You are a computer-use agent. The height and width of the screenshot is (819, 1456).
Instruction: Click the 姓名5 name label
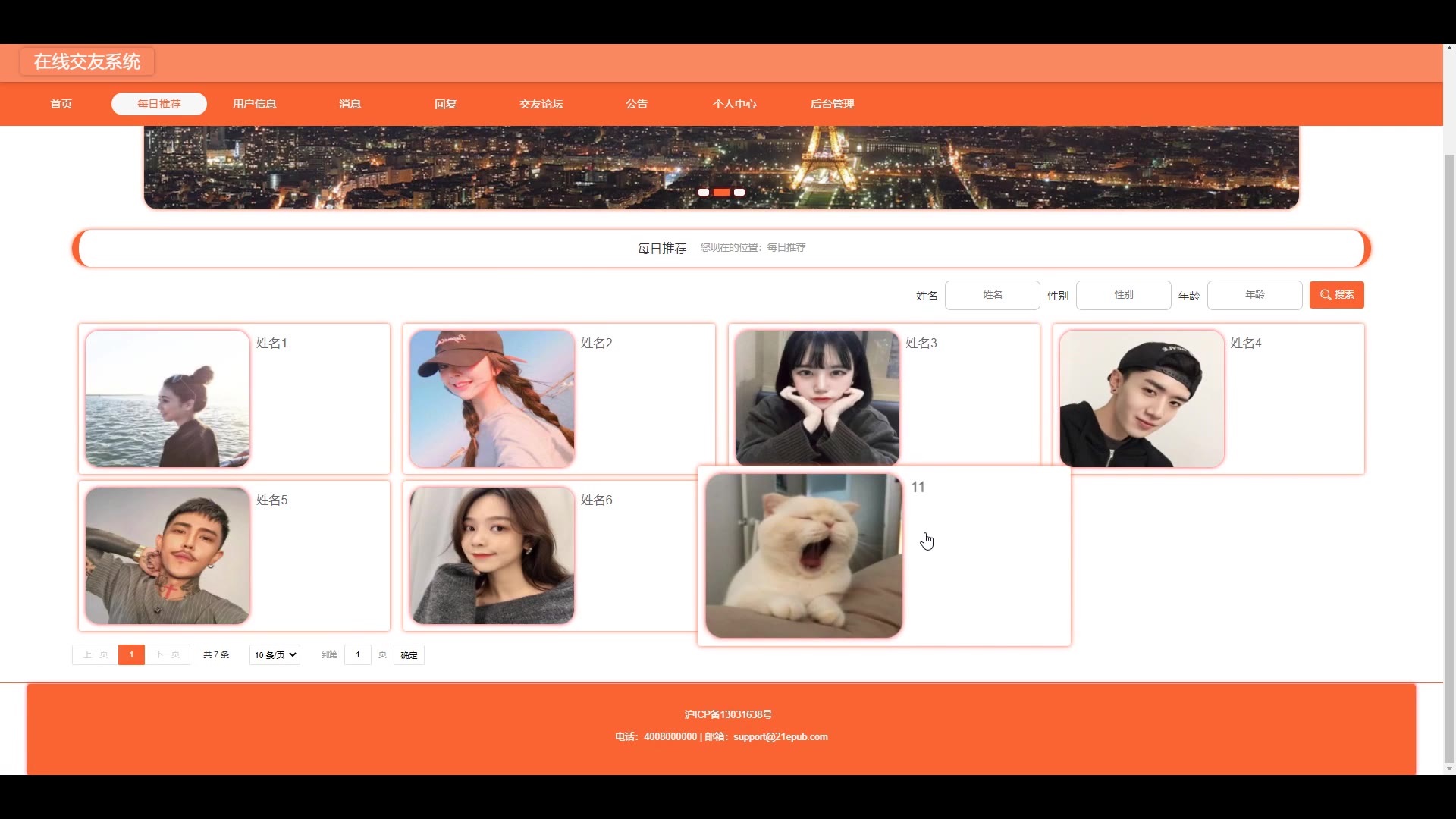271,500
